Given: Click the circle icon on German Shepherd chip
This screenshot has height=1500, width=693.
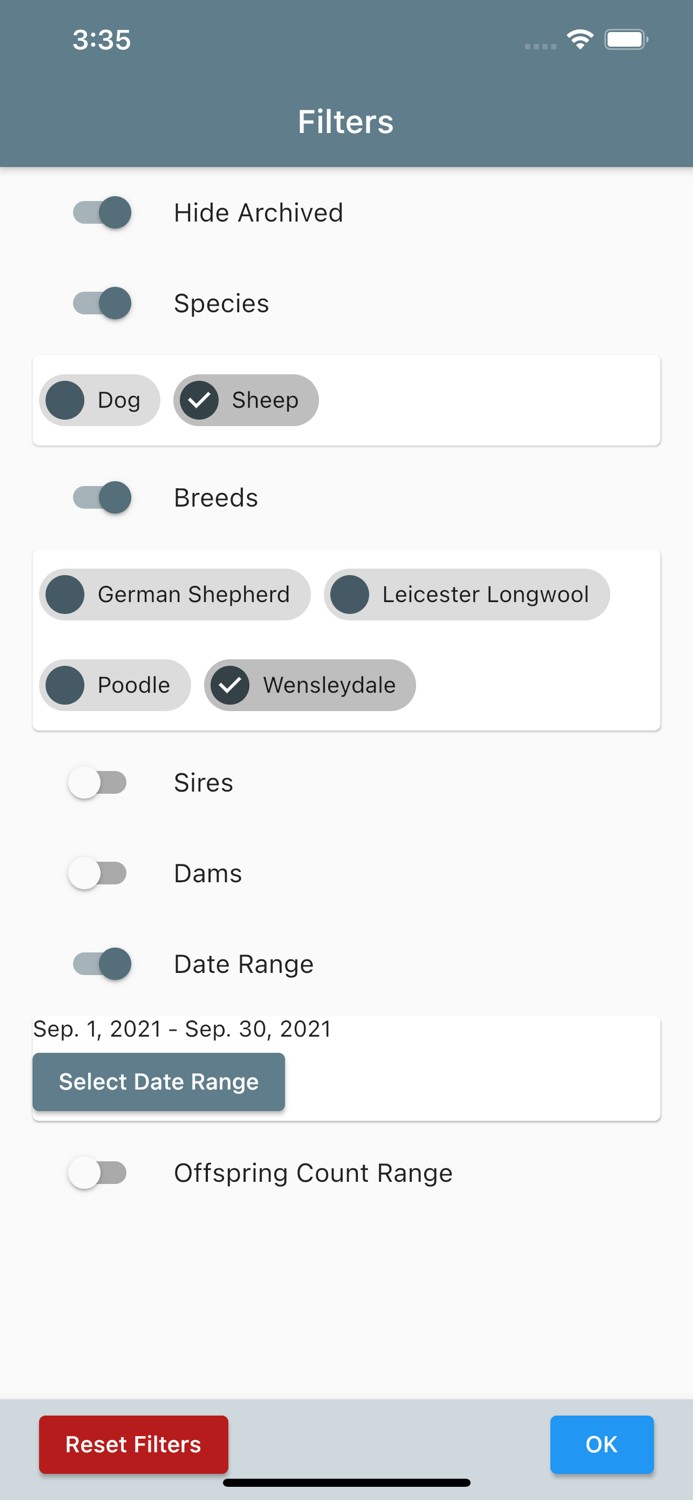Looking at the screenshot, I should (x=64, y=594).
